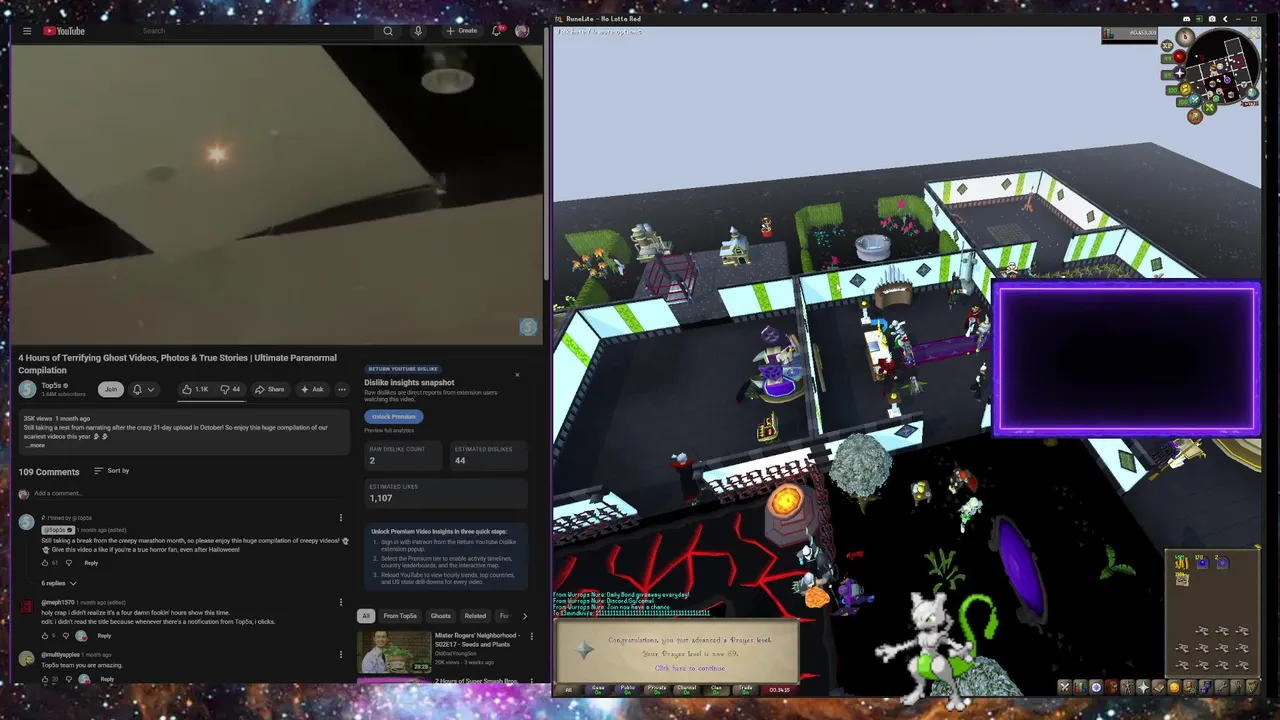Open the YouTube hamburger guide menu
1280x720 pixels.
point(27,31)
